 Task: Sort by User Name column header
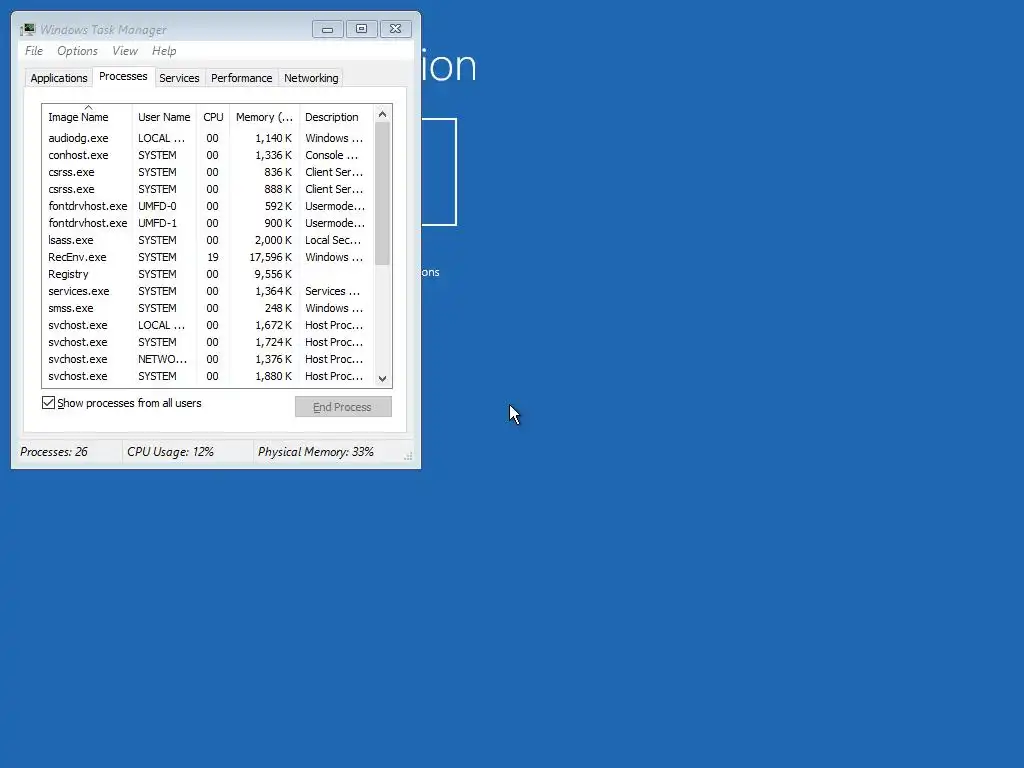coord(164,117)
